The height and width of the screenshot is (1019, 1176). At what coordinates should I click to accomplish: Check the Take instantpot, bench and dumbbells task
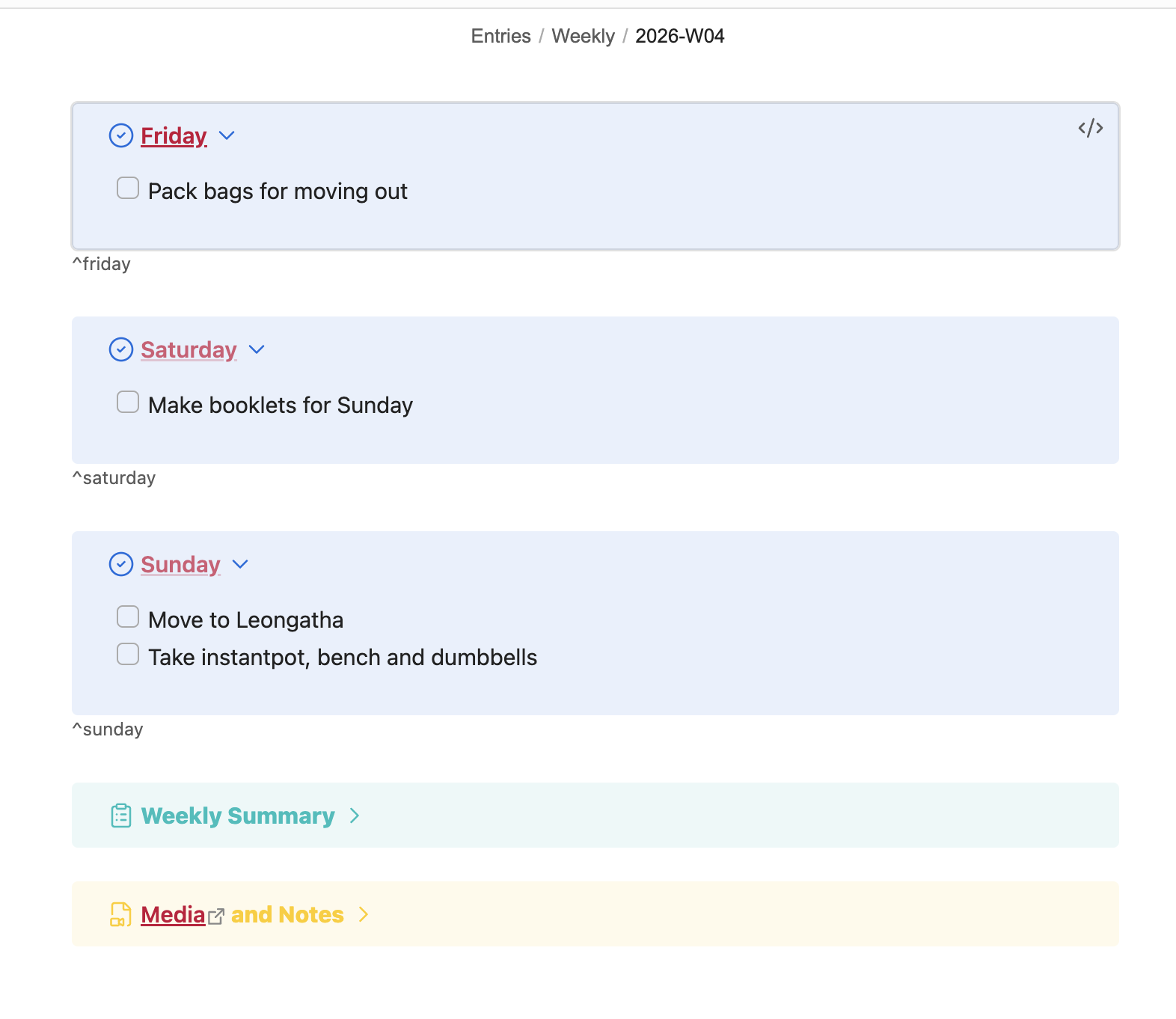tap(128, 654)
